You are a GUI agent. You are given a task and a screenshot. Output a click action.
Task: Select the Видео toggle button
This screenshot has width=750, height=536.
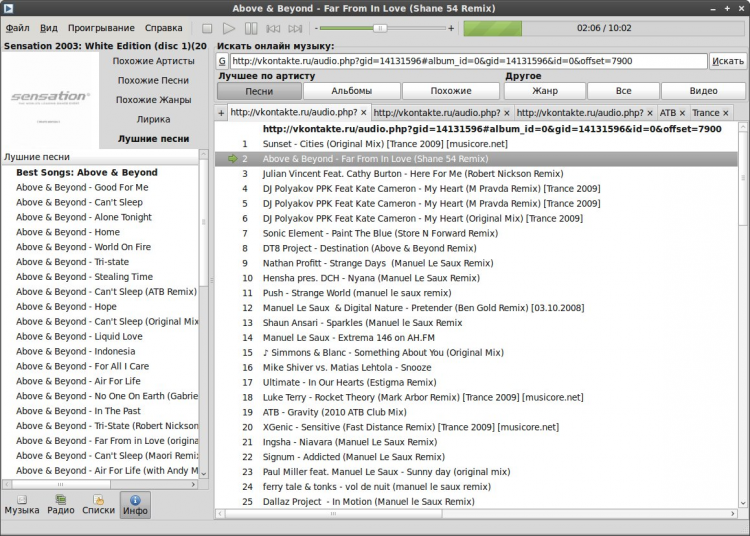click(704, 91)
